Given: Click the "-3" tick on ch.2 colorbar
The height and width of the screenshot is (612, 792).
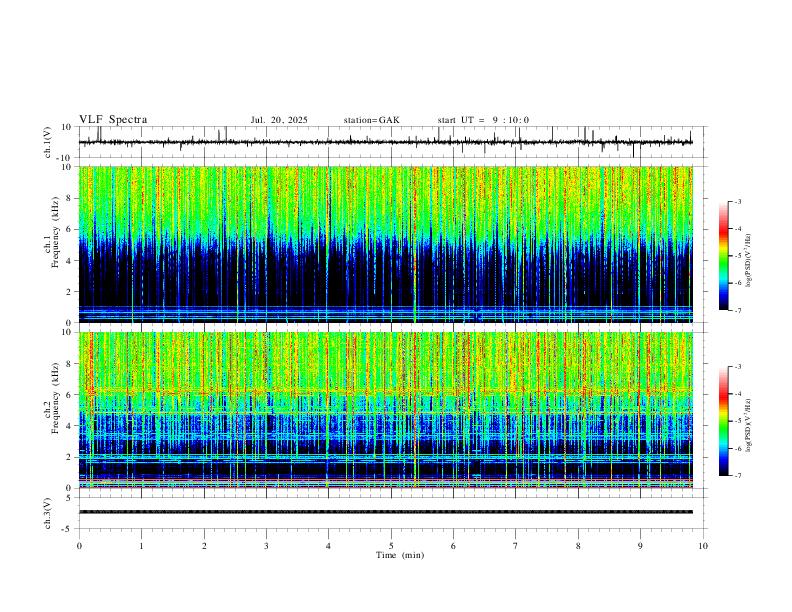Looking at the screenshot, I should point(737,367).
